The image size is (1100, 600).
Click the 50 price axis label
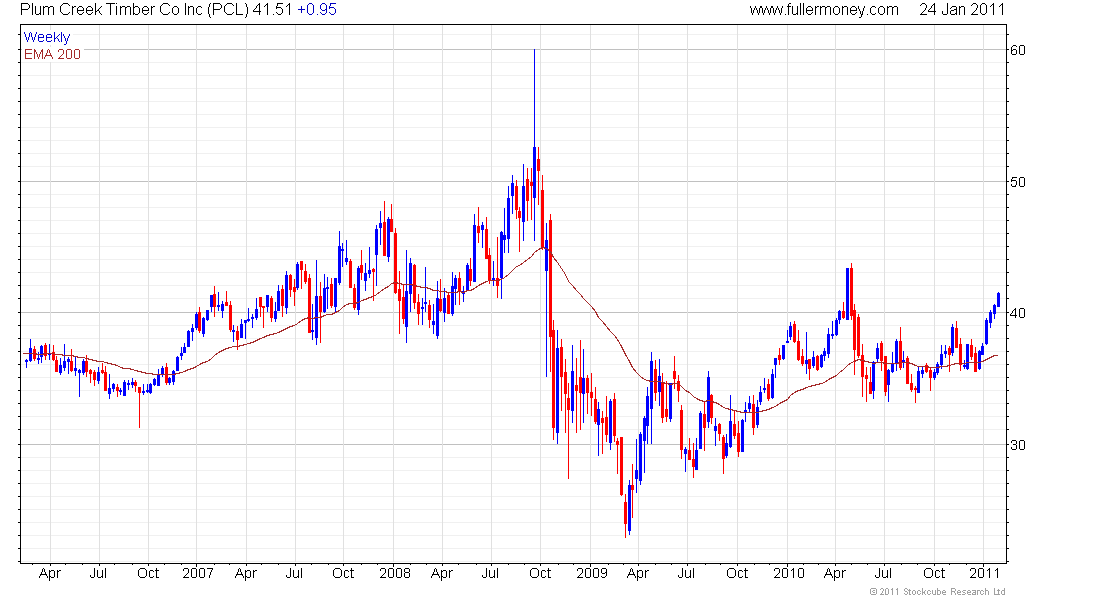(x=1017, y=182)
